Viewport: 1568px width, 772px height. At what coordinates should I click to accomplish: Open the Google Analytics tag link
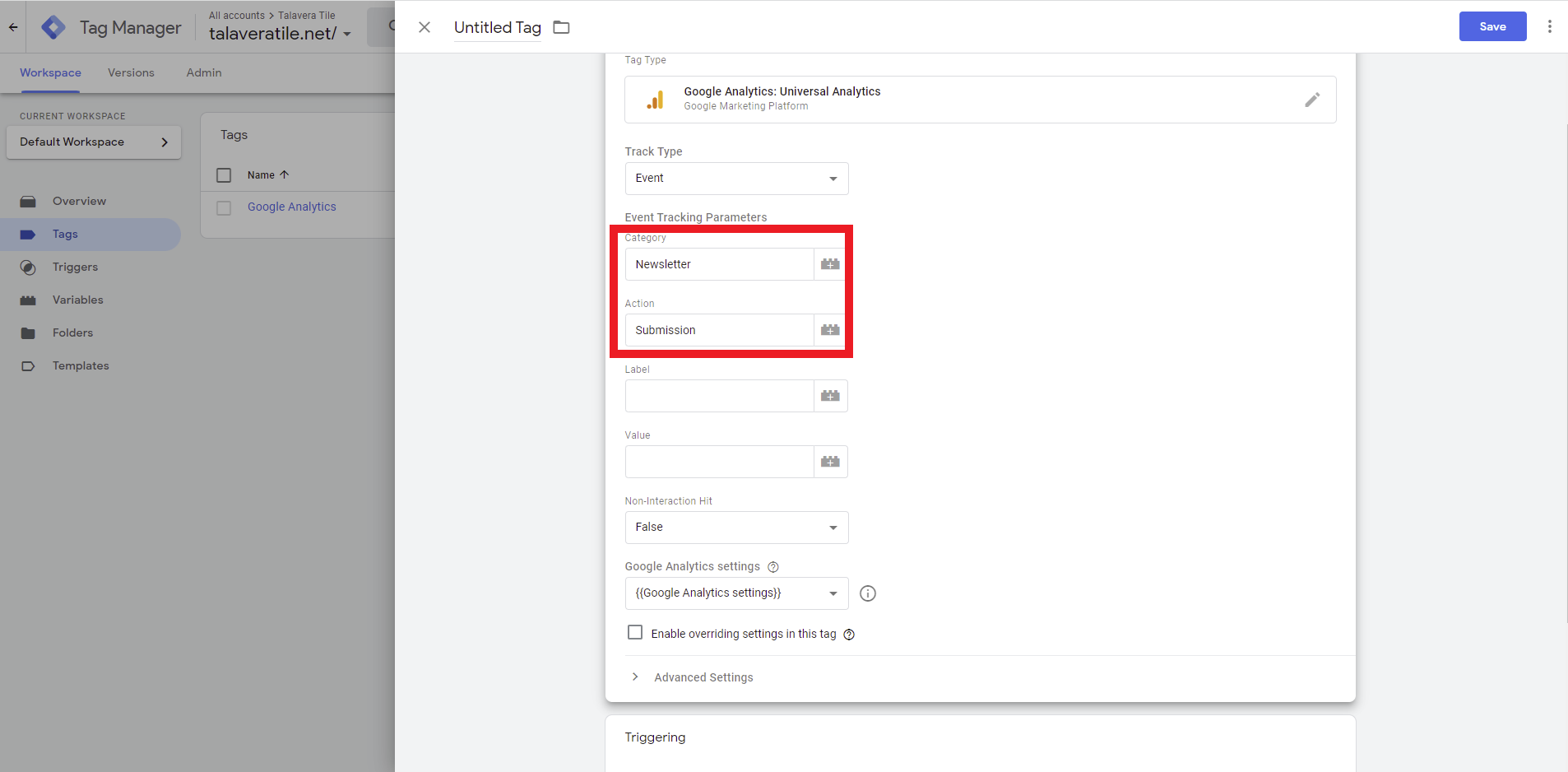tap(292, 207)
